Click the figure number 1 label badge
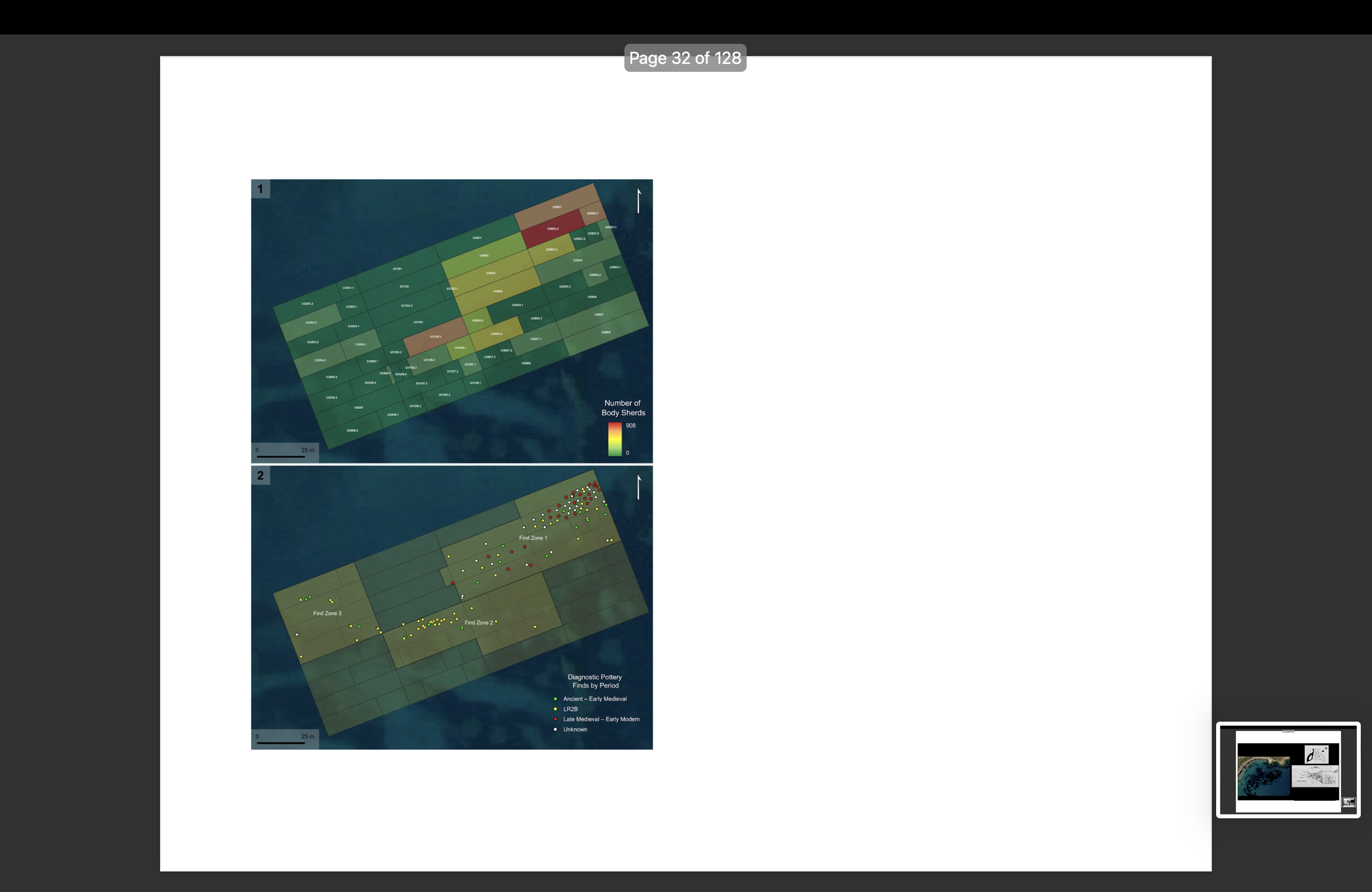The width and height of the screenshot is (1372, 892). click(260, 189)
